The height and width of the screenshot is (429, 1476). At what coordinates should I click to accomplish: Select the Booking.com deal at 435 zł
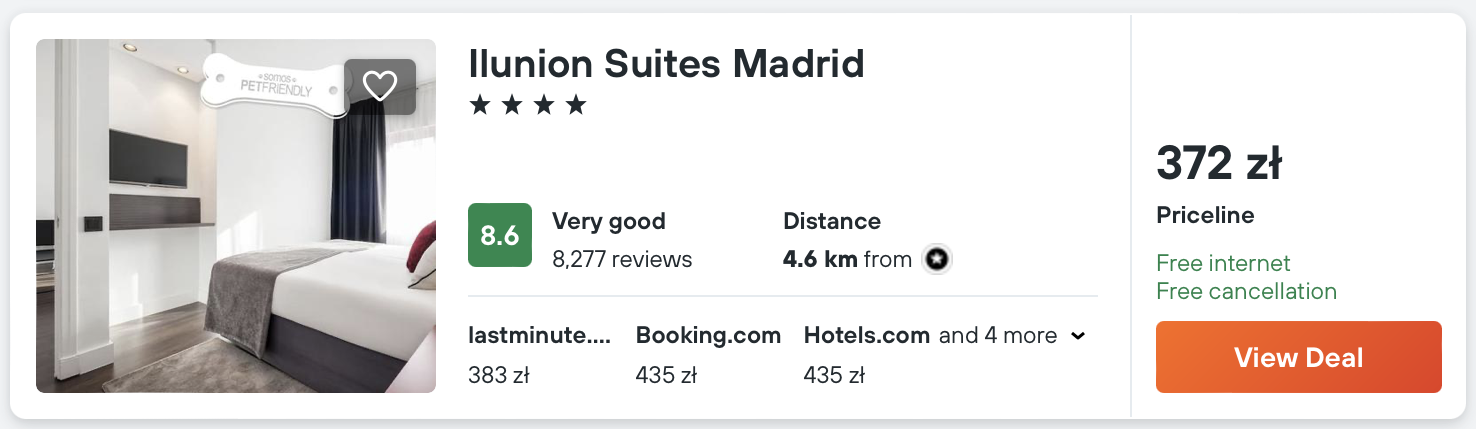coord(708,355)
